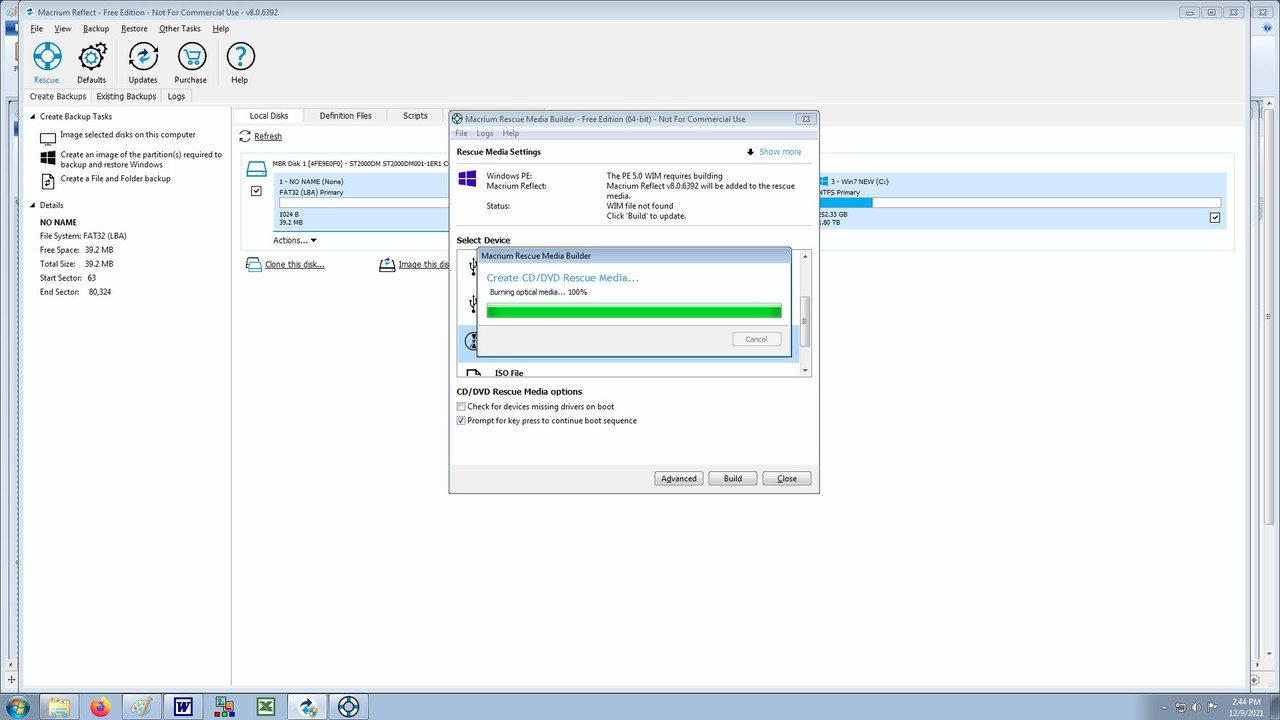Viewport: 1280px width, 720px height.
Task: Click the Clone this disk icon
Action: pos(256,264)
